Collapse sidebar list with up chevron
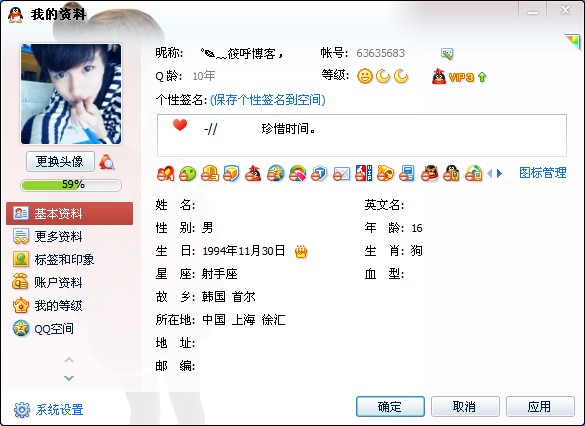 (x=69, y=360)
